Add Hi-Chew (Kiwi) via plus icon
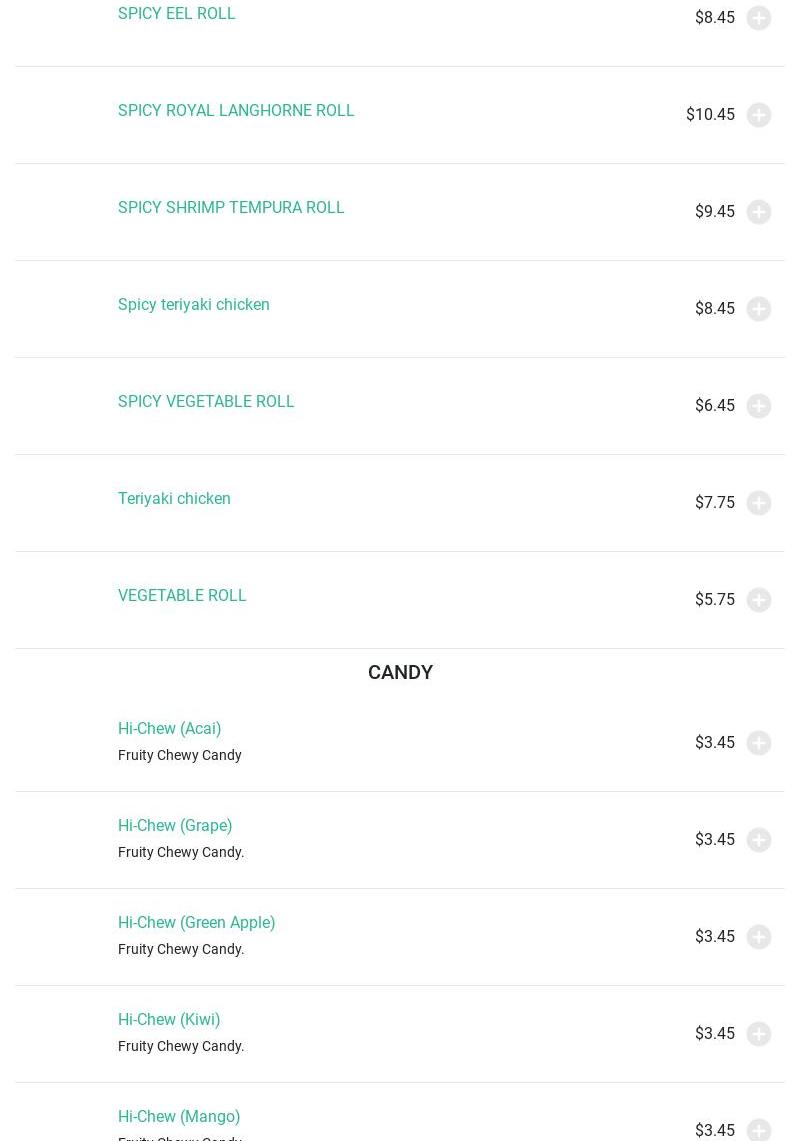The height and width of the screenshot is (1141, 800). [x=759, y=1034]
